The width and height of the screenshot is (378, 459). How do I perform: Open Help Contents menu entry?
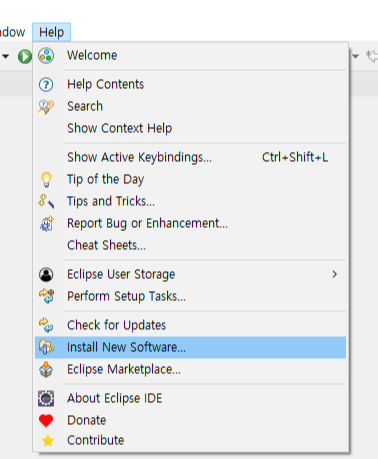190,84
